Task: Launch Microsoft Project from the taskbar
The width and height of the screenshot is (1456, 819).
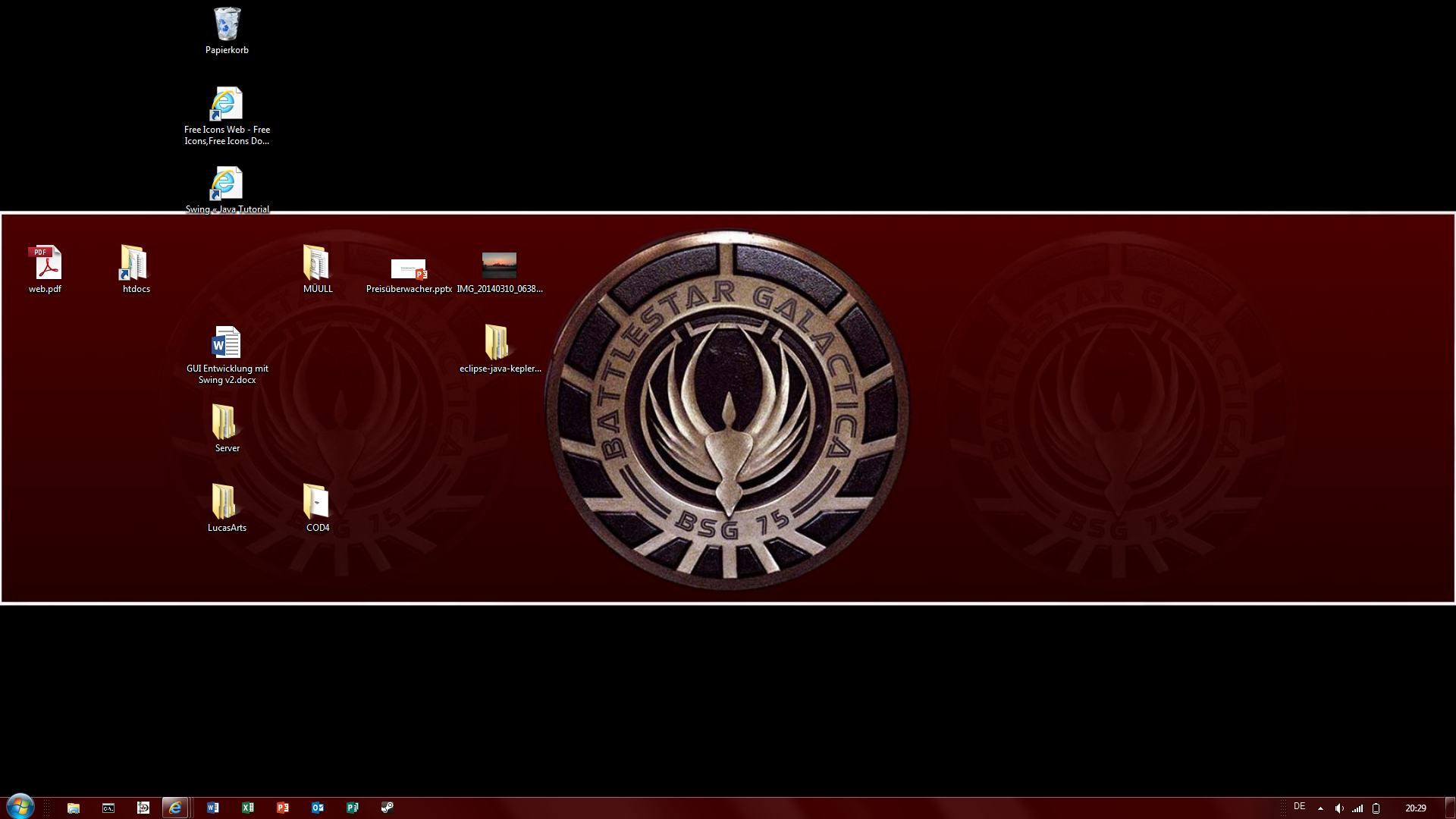Action: point(353,808)
